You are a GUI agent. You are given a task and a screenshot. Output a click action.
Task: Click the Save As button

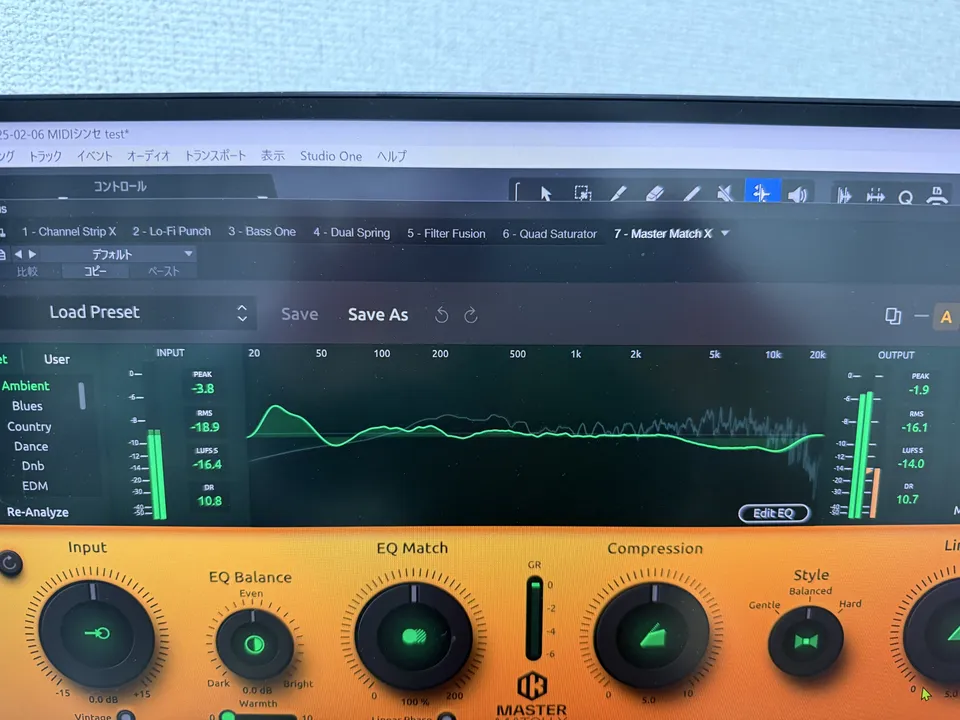(x=378, y=315)
